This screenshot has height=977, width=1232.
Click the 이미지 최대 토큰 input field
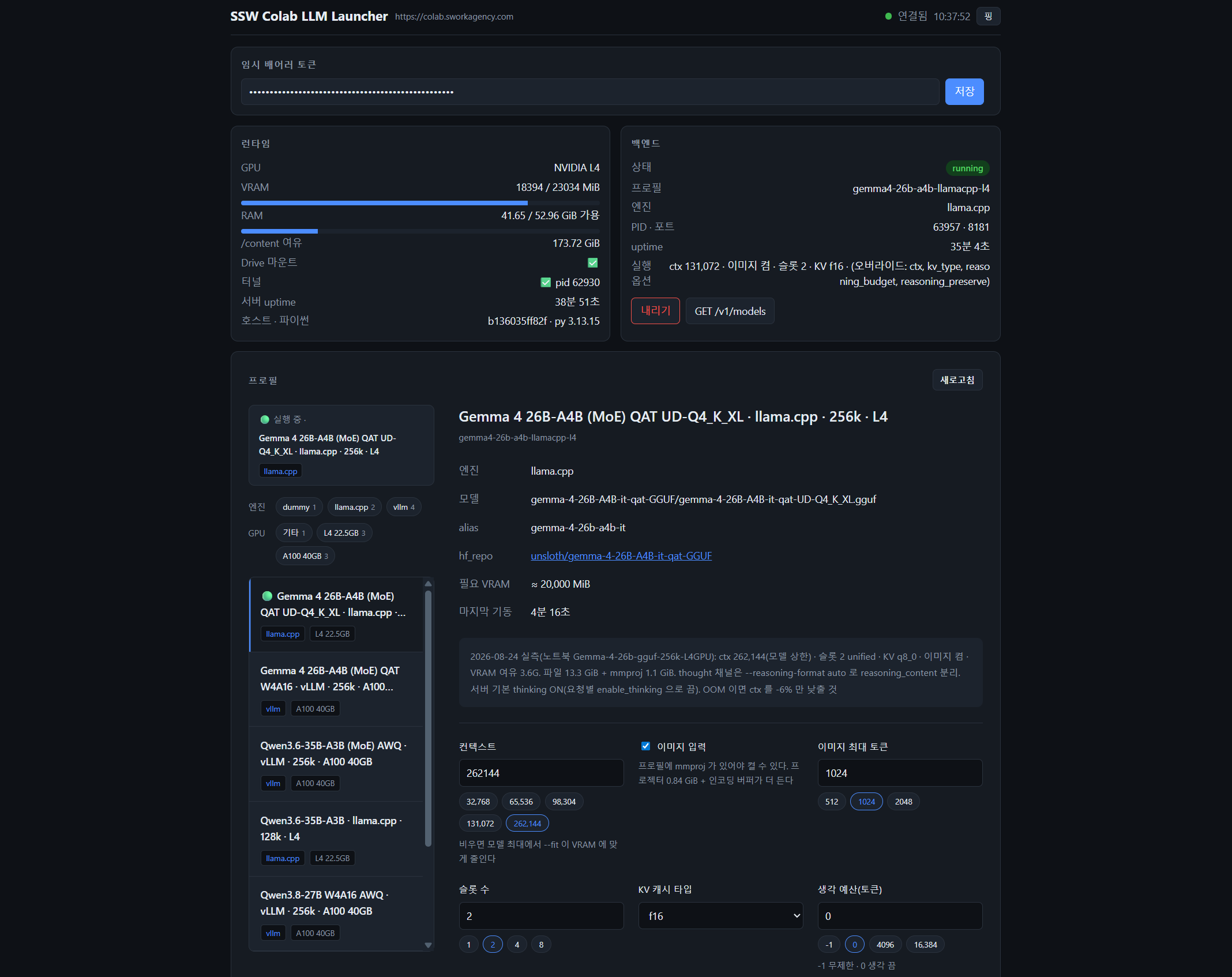(x=900, y=773)
